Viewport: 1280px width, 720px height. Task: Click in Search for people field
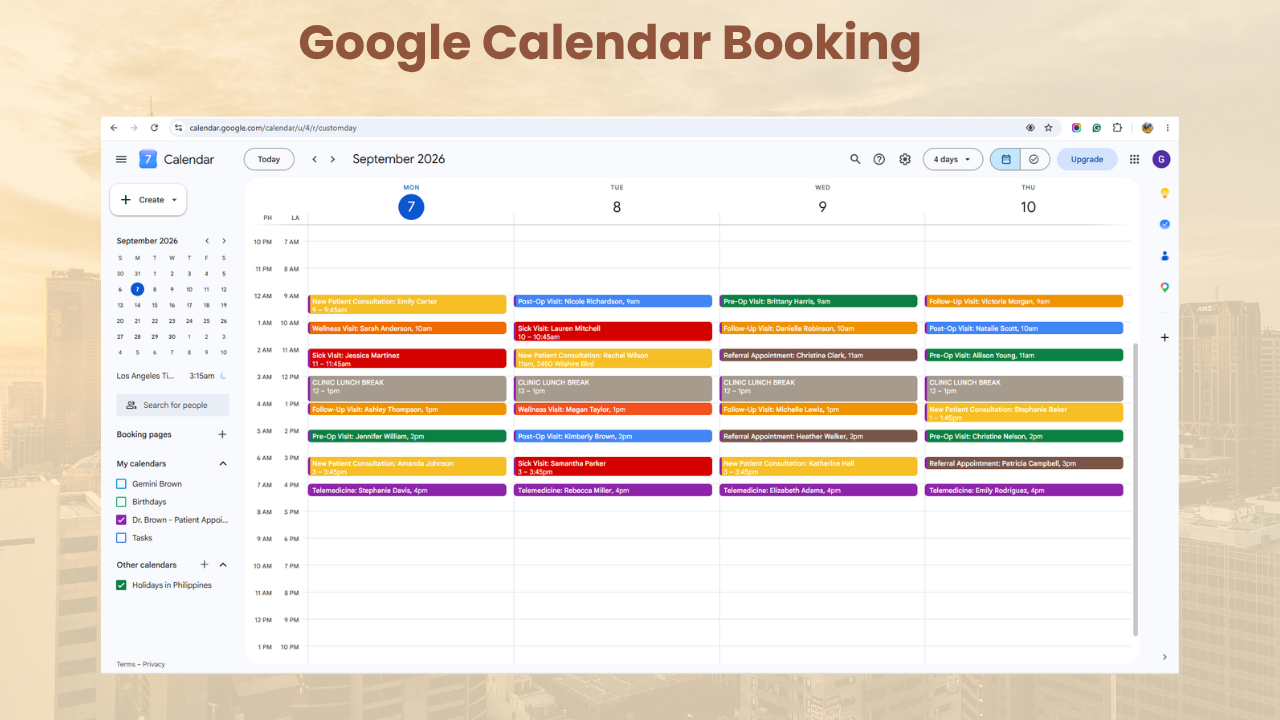pyautogui.click(x=173, y=405)
